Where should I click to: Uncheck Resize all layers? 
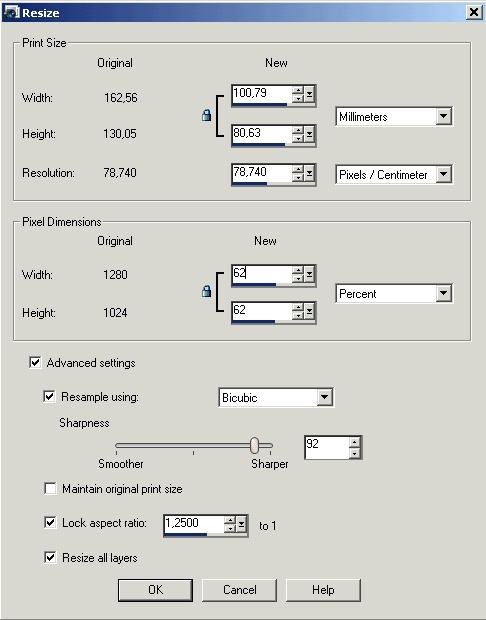pyautogui.click(x=50, y=558)
